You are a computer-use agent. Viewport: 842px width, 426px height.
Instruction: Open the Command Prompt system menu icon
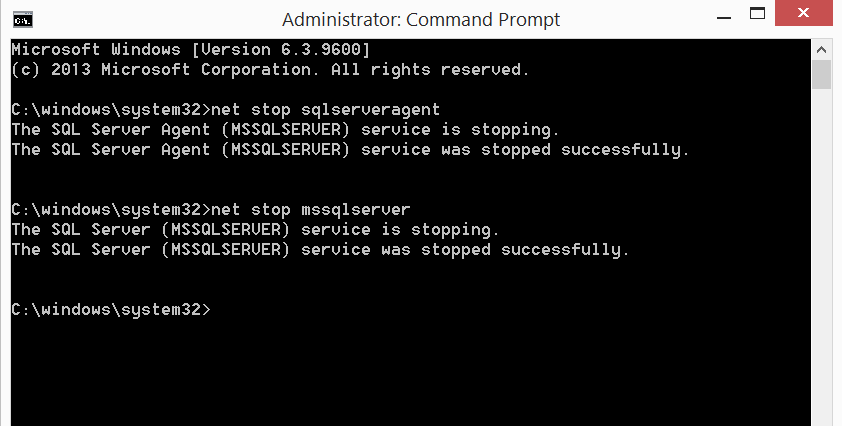tap(23, 19)
